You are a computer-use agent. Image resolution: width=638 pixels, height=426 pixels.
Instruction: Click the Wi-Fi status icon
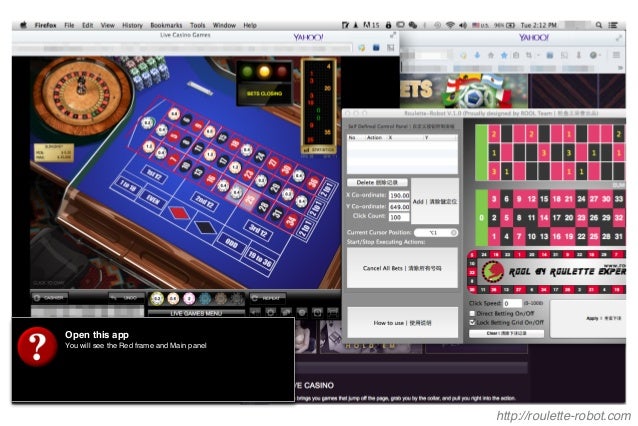450,25
